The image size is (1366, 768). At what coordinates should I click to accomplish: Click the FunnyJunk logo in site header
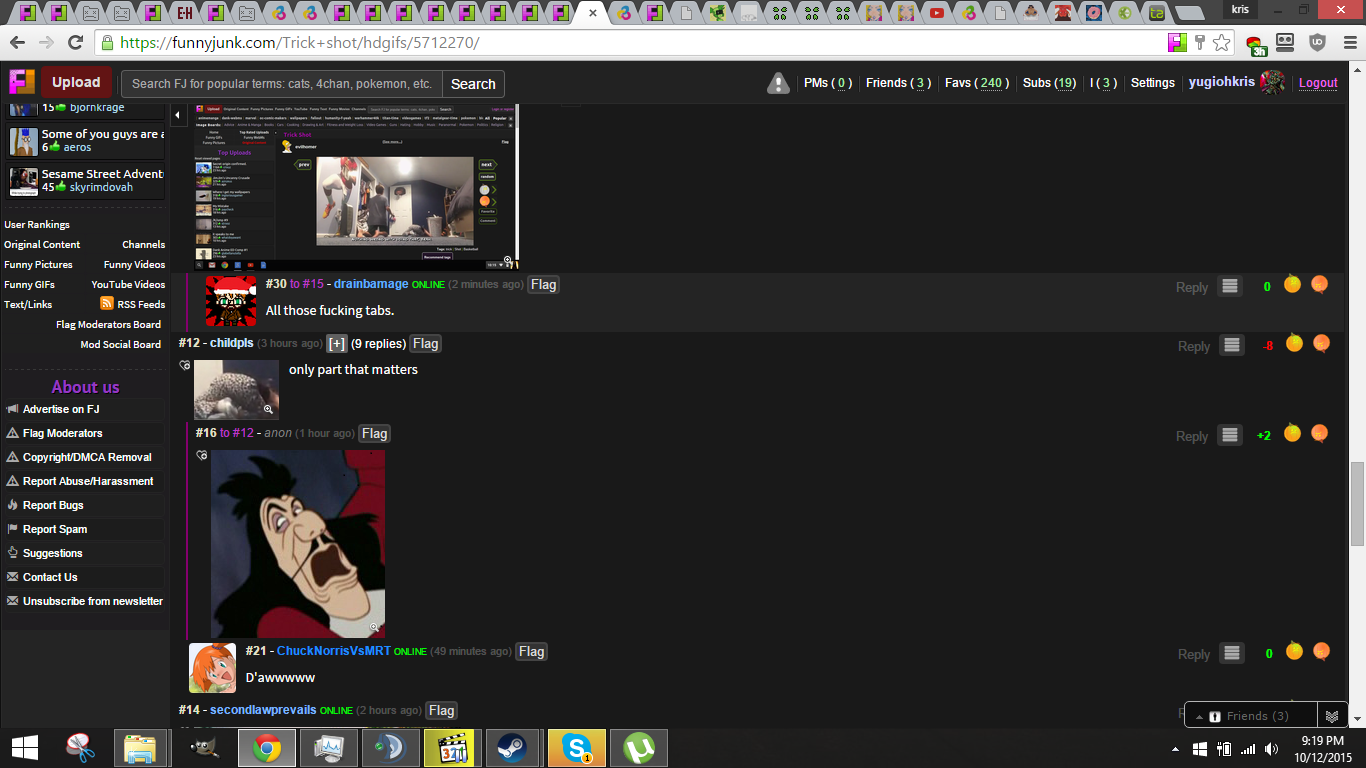[x=22, y=82]
